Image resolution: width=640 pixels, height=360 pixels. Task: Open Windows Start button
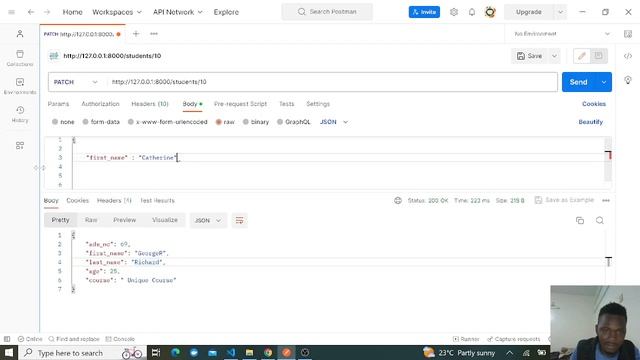click(9, 353)
